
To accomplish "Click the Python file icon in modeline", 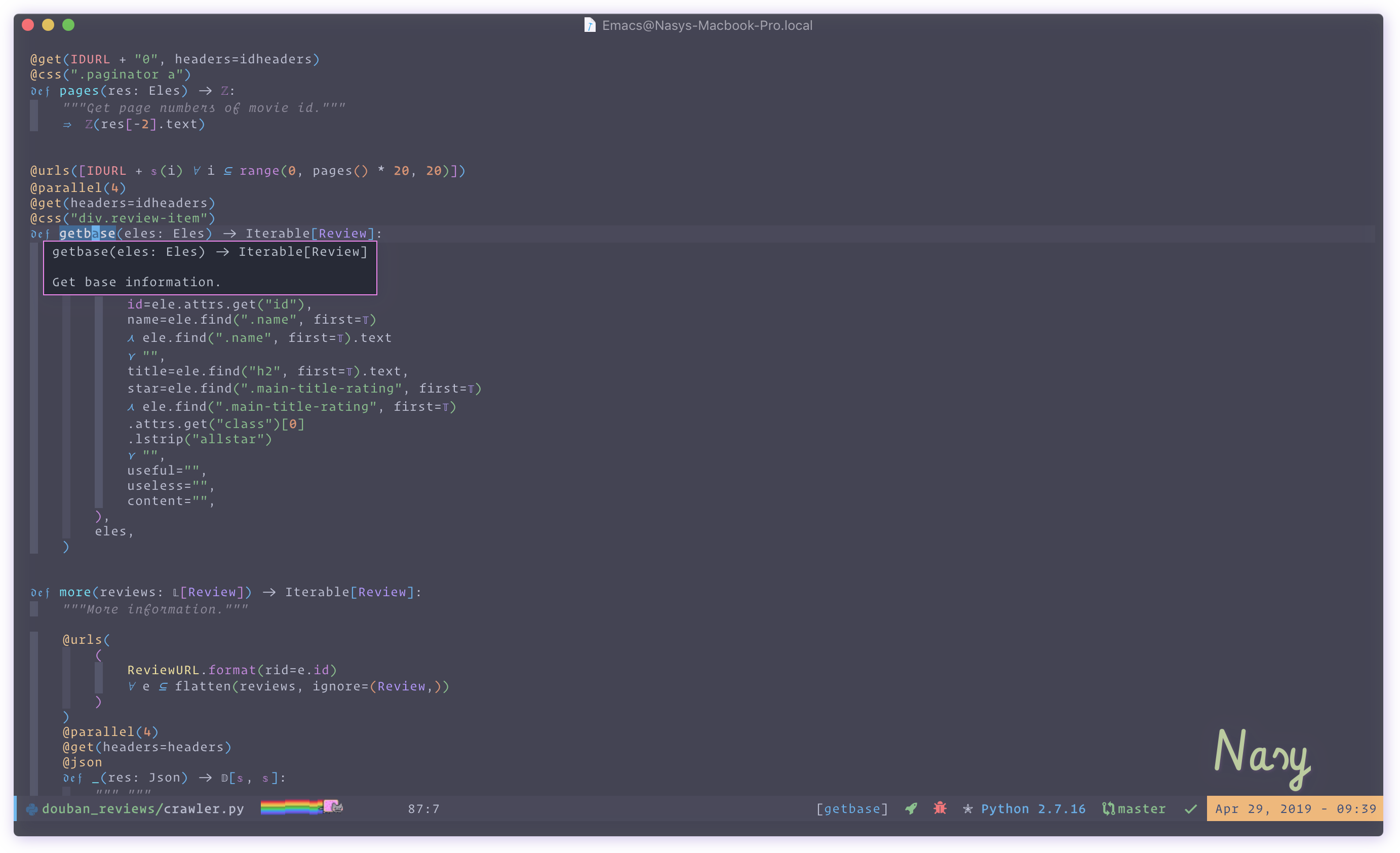I will pyautogui.click(x=32, y=808).
